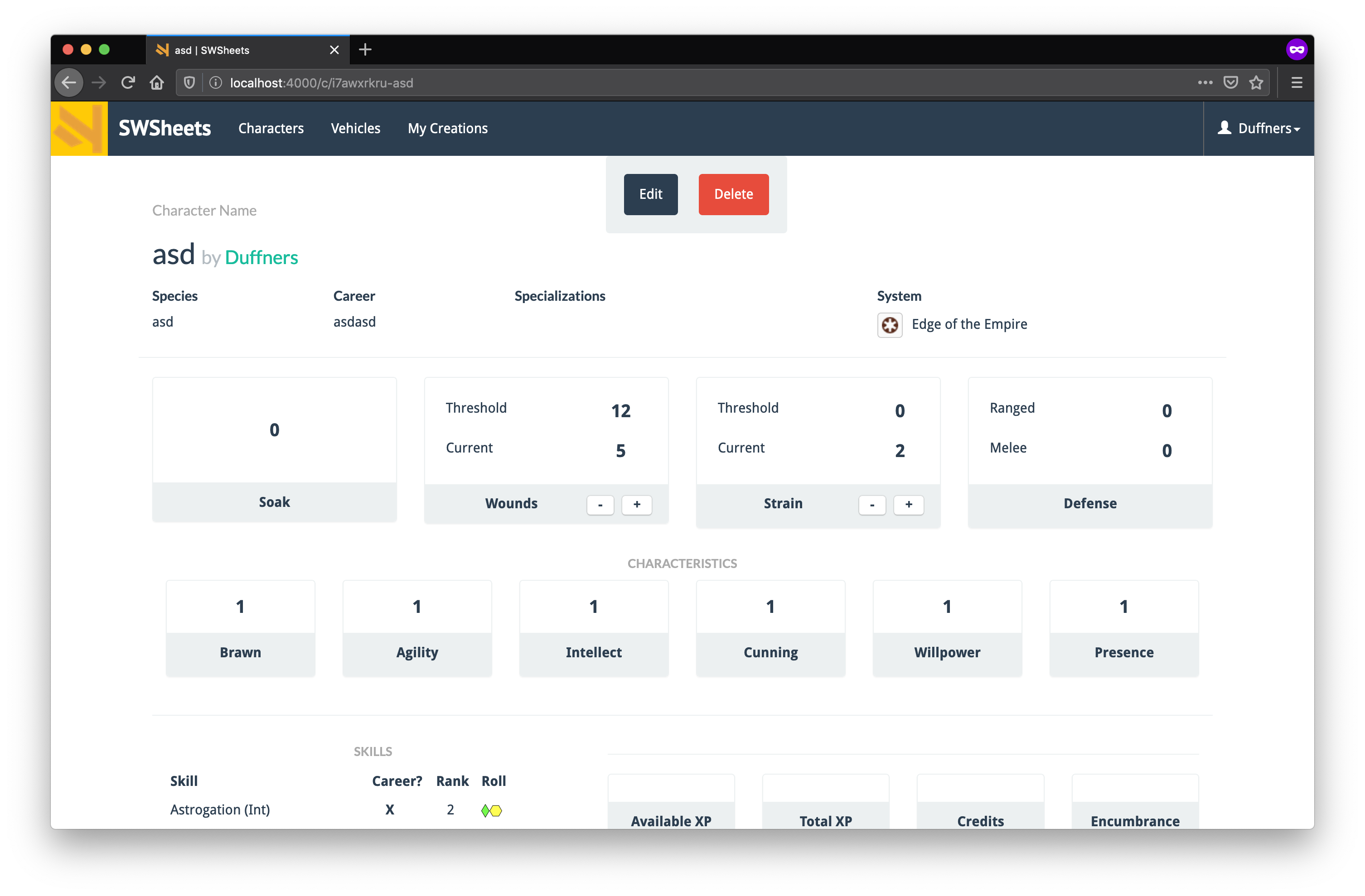Open the Vehicles section
The width and height of the screenshot is (1365, 896).
pos(355,128)
